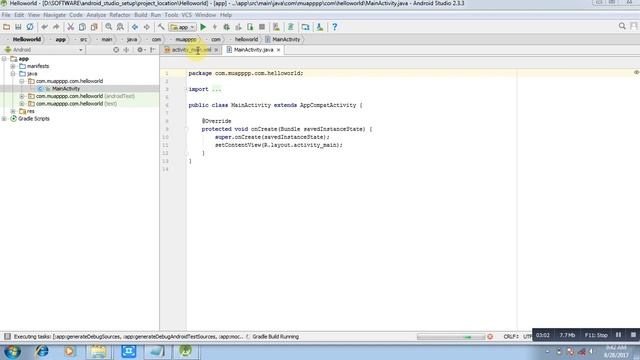Click the CRLF line separator indicator
The height and width of the screenshot is (360, 640).
pos(511,337)
